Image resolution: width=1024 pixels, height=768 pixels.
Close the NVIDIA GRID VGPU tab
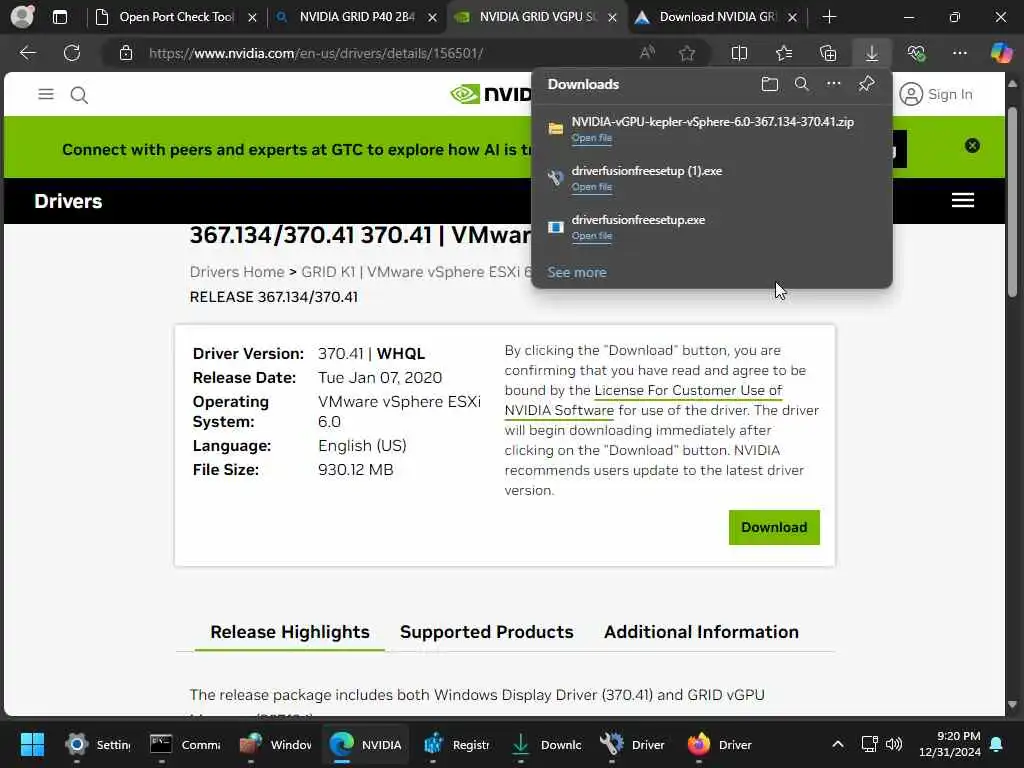612,18
